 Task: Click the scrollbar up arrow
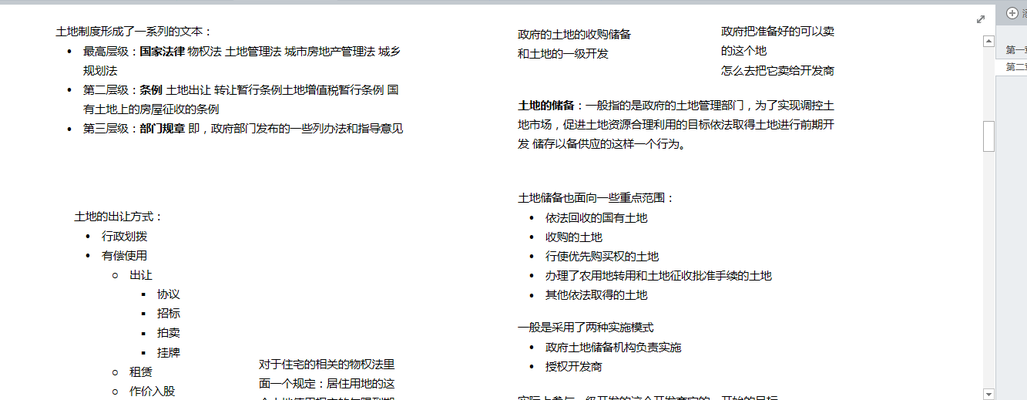click(x=988, y=42)
